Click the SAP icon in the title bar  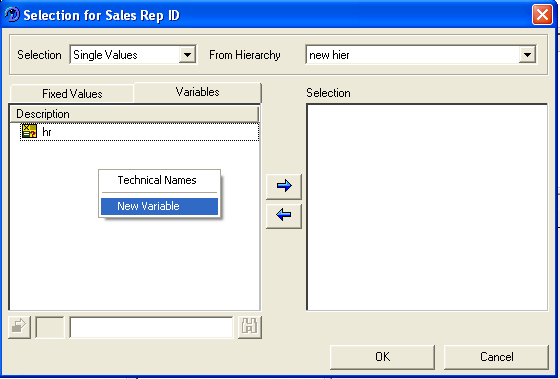[x=12, y=15]
